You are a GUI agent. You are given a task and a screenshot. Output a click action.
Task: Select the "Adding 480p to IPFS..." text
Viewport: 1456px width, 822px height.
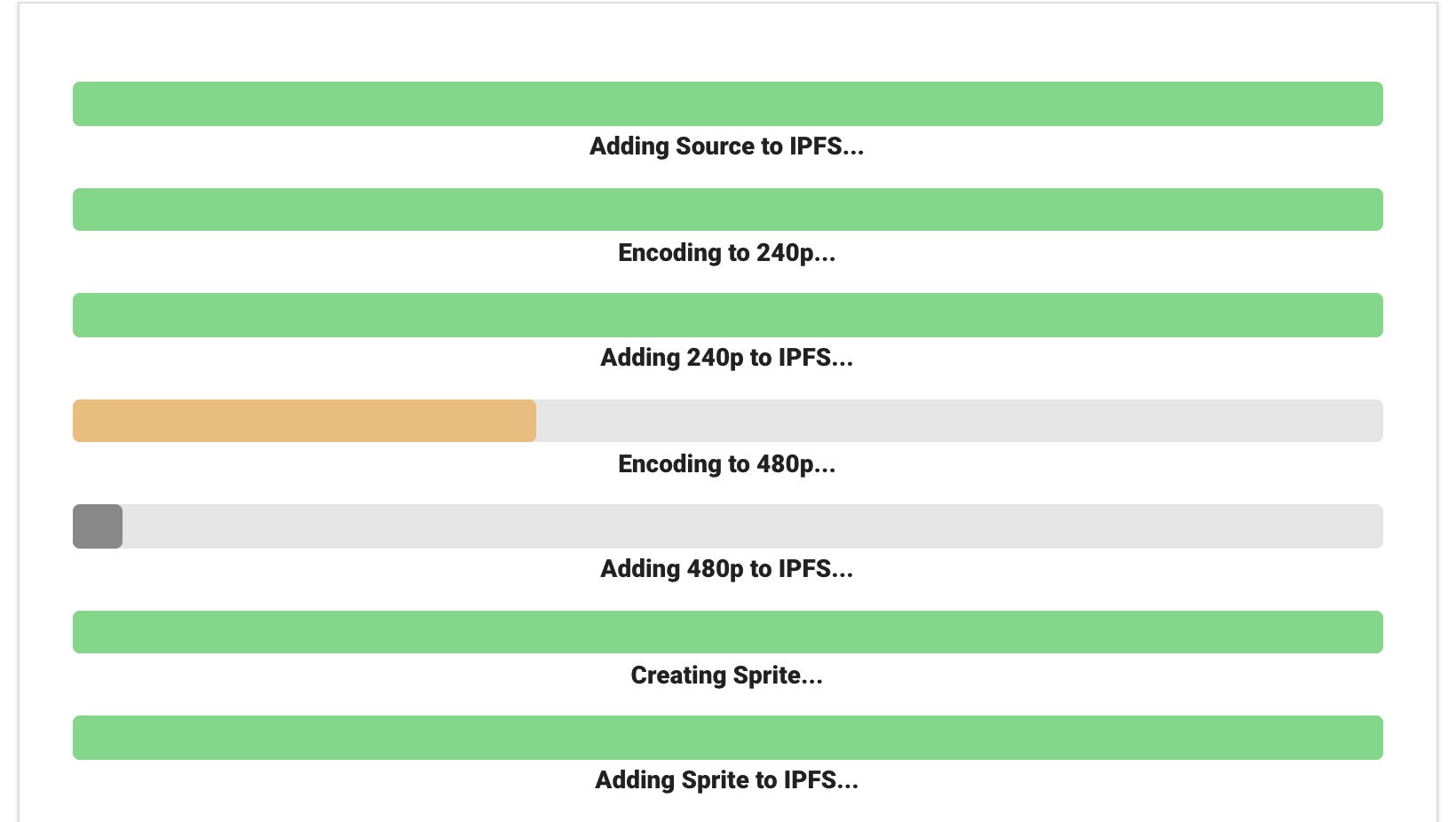pos(726,569)
